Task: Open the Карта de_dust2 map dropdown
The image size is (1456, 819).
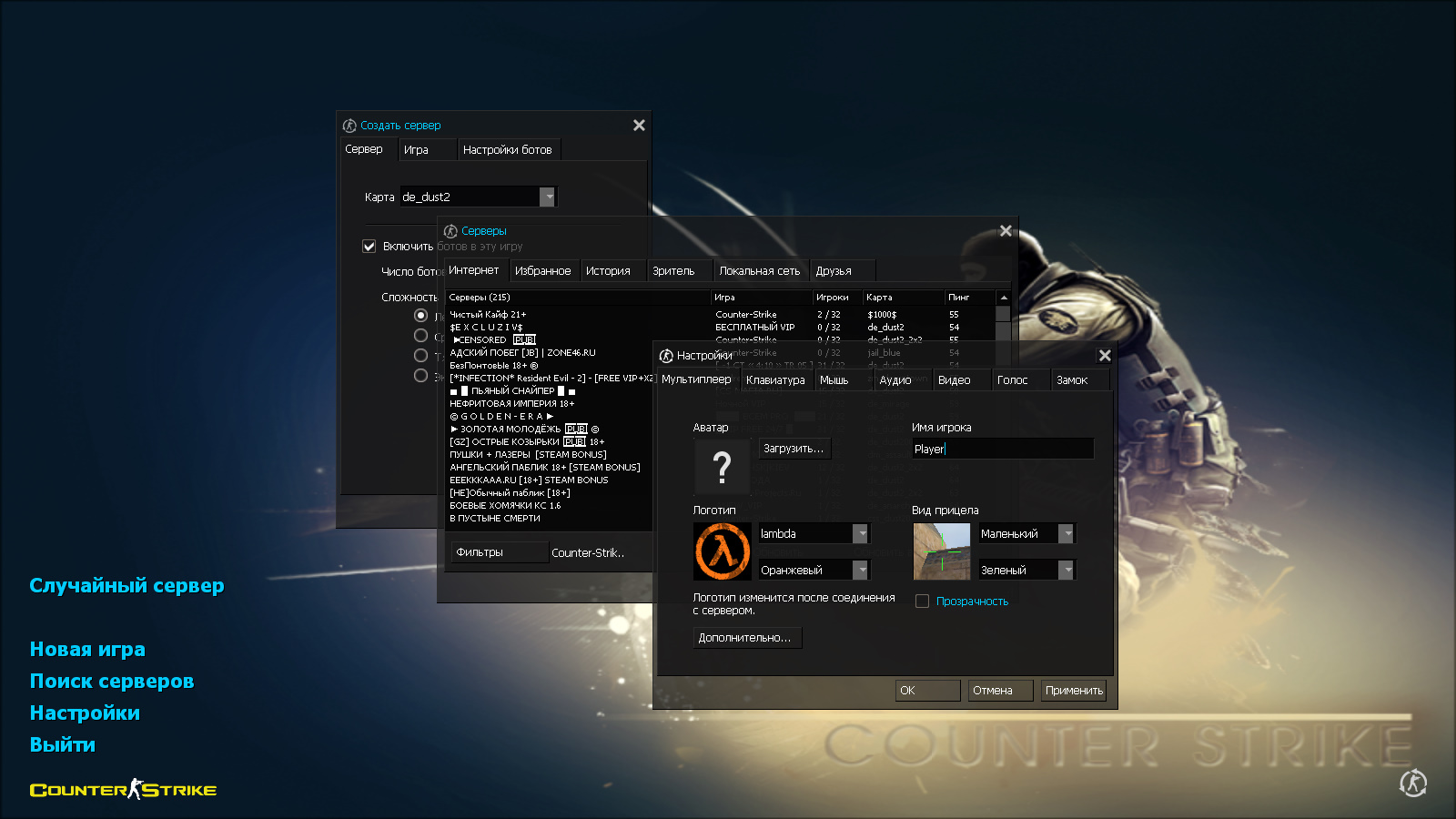Action: (547, 197)
